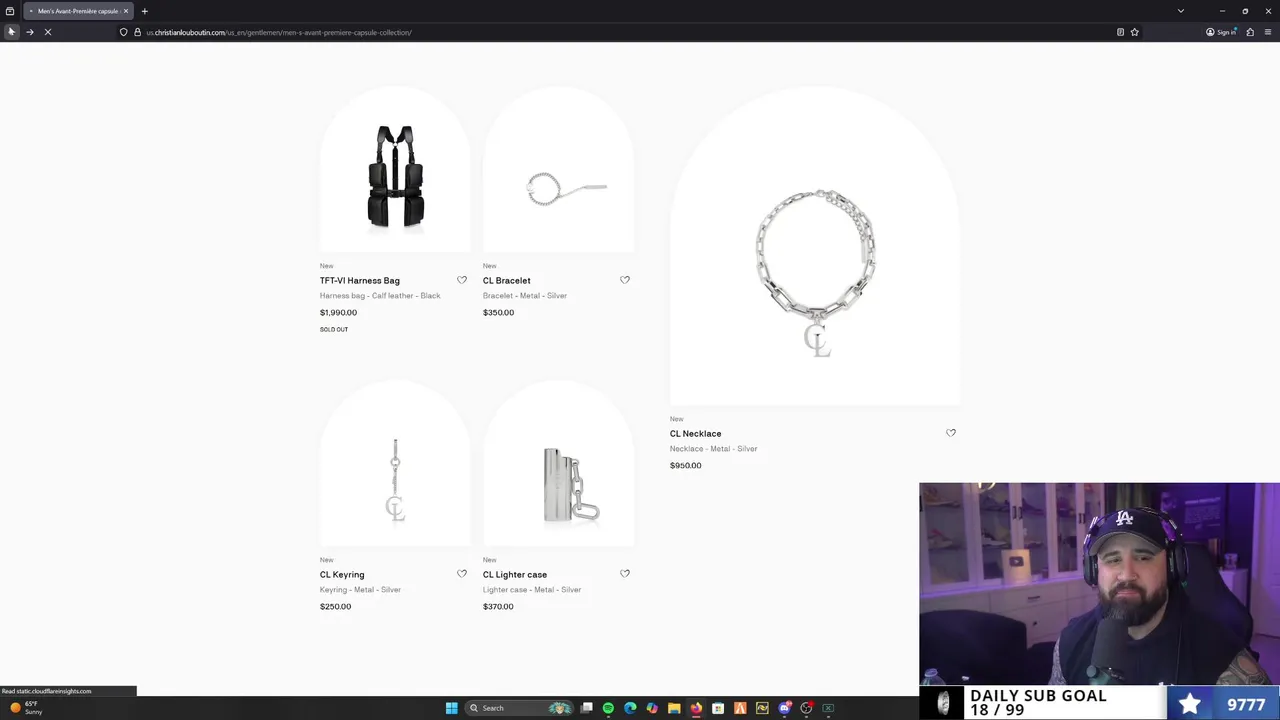Click the $350.00 bracelet price
The width and height of the screenshot is (1280, 720).
coord(499,313)
